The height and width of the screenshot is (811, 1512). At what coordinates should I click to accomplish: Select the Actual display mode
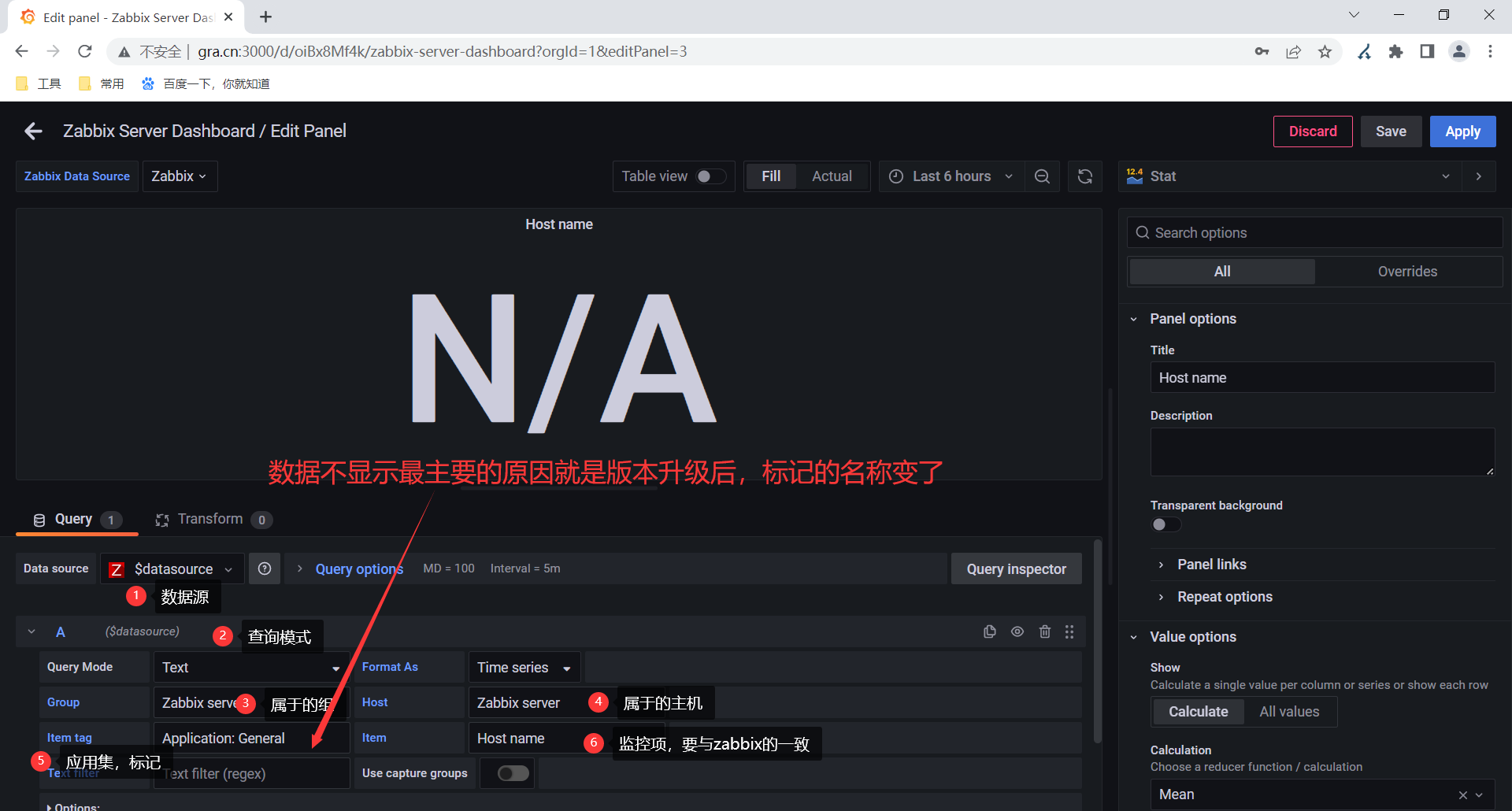[832, 176]
